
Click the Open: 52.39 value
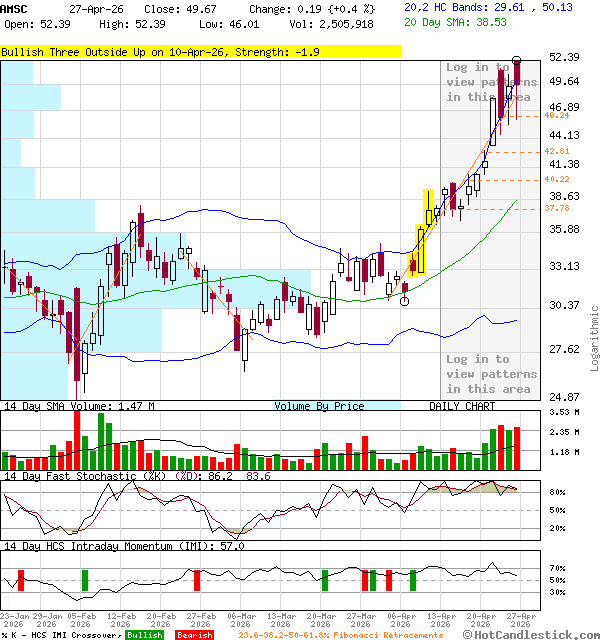37,24
